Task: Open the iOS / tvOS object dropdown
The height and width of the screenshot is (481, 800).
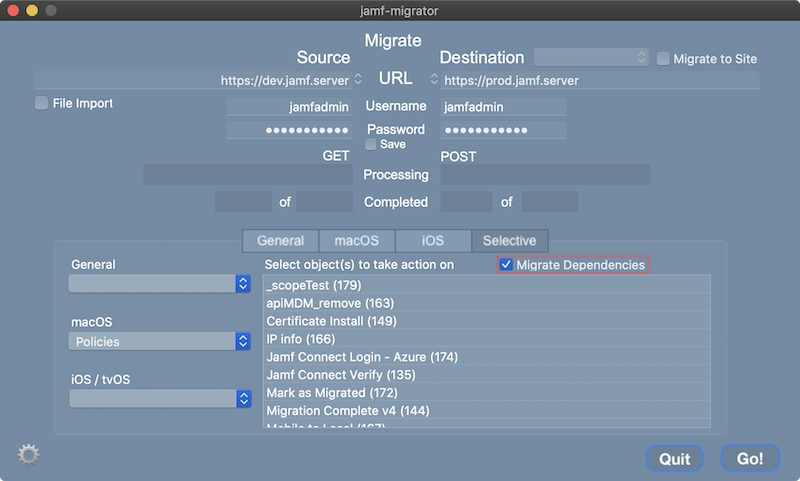Action: [x=160, y=398]
